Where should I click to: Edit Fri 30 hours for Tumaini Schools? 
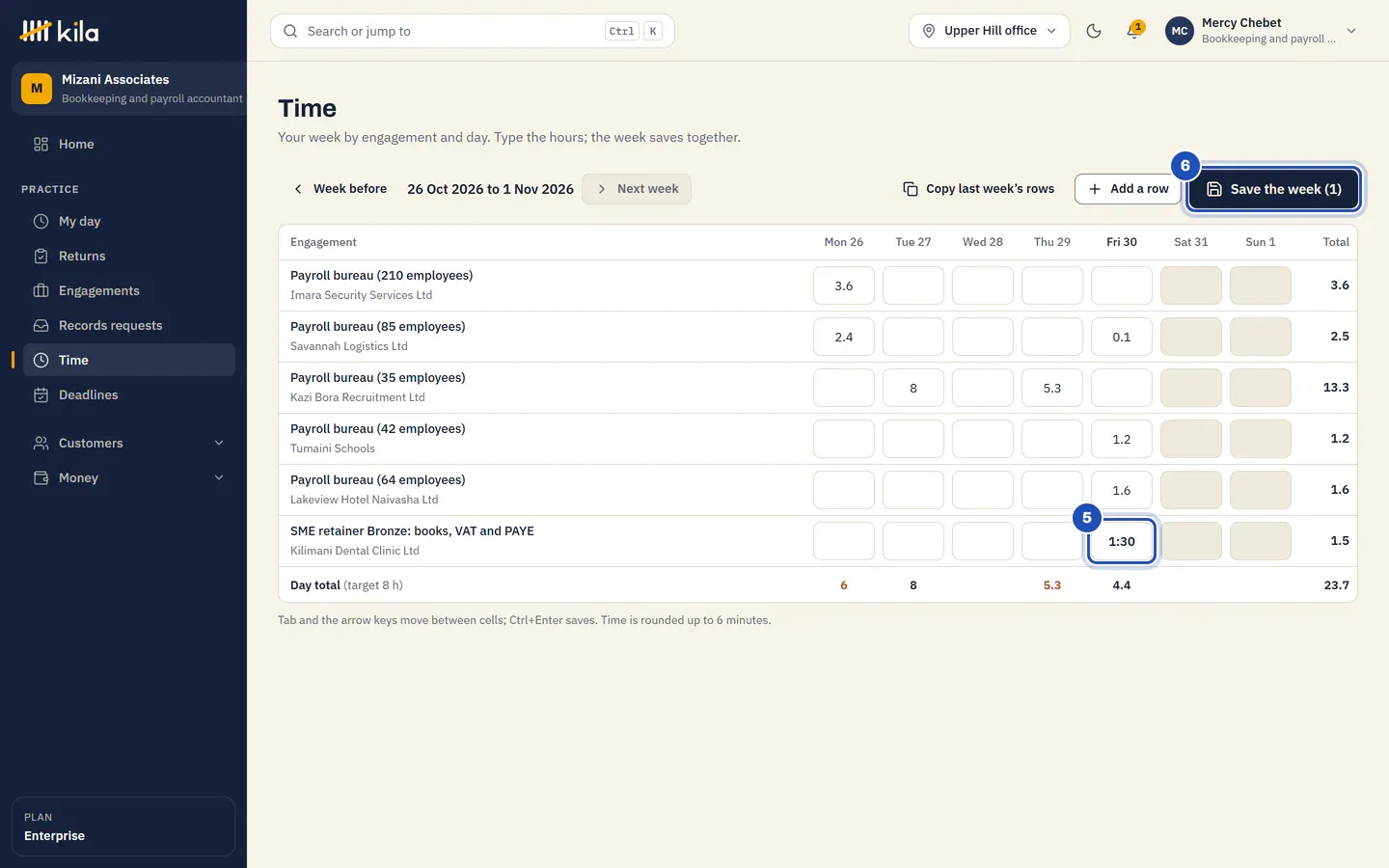(1122, 439)
